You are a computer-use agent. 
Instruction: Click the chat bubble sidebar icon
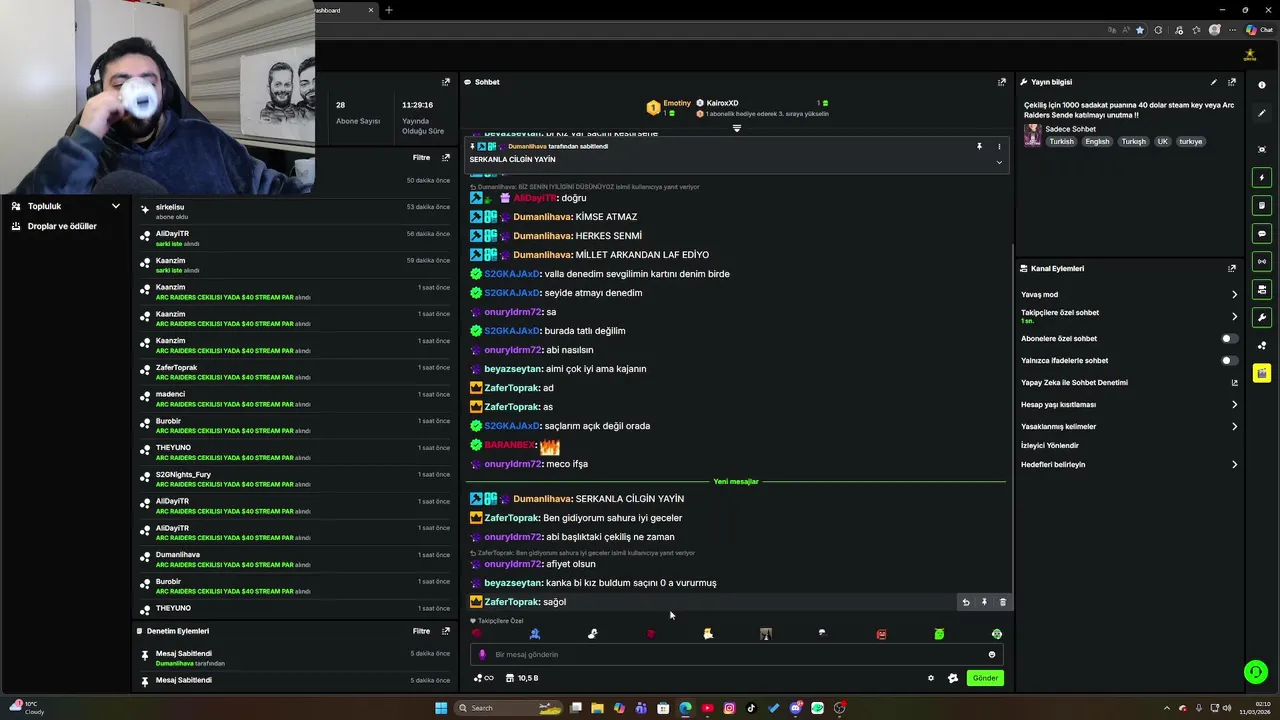coord(1262,233)
